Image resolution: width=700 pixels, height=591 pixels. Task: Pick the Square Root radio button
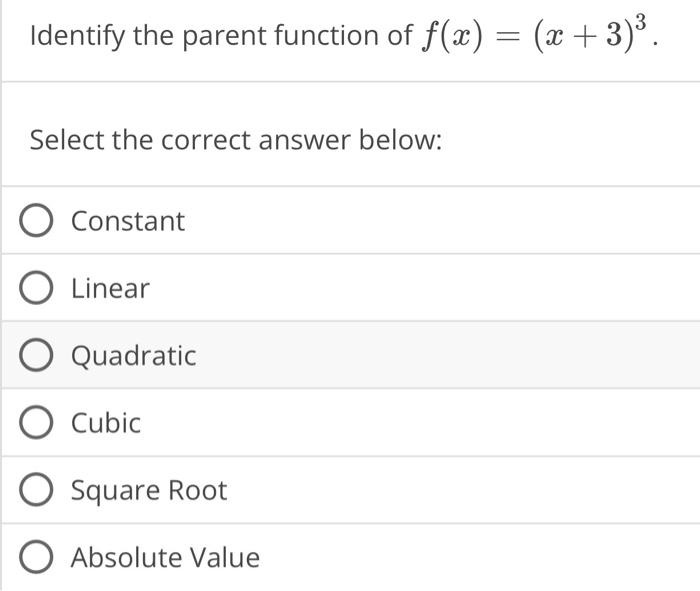[36, 490]
